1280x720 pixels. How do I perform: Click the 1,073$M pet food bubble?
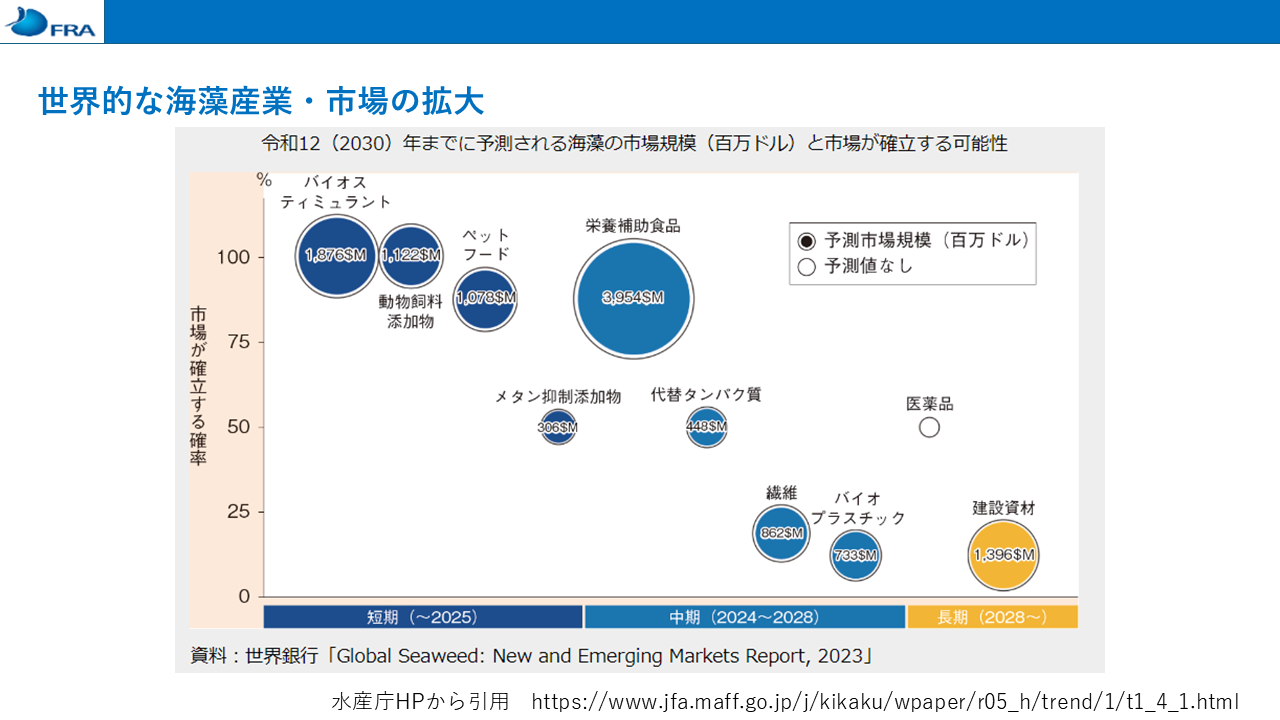(x=486, y=298)
